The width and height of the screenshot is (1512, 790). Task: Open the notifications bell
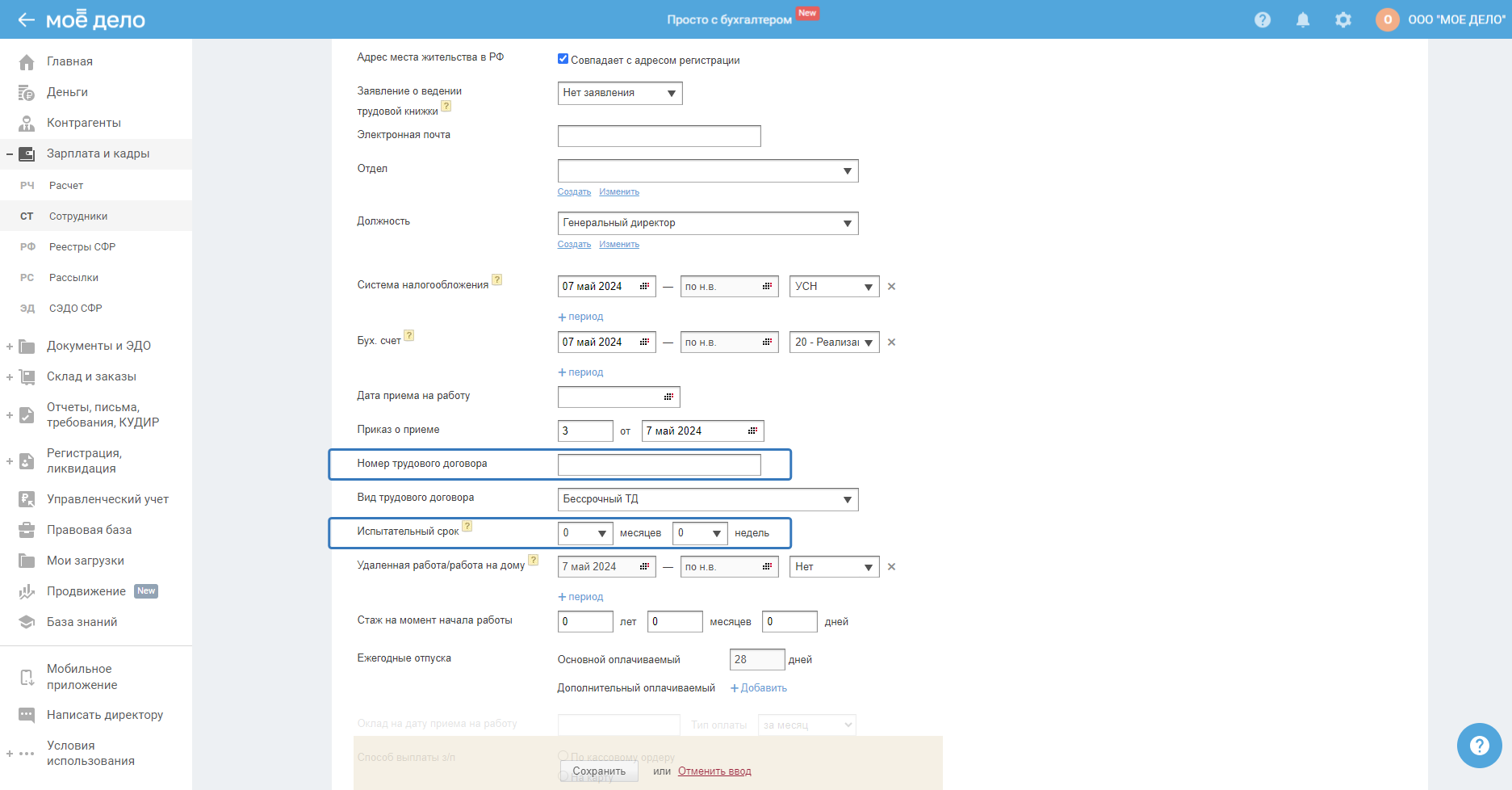click(1303, 20)
